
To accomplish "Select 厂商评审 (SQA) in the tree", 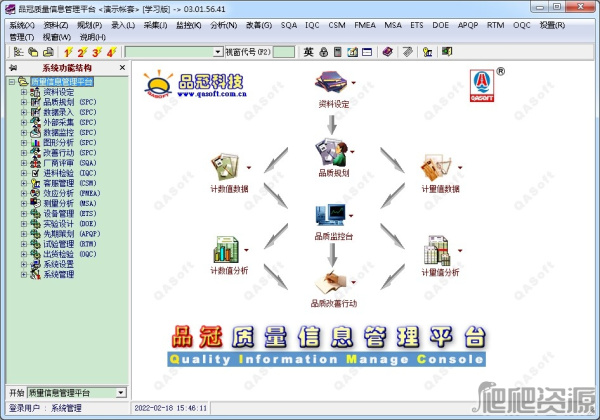I will tap(70, 163).
